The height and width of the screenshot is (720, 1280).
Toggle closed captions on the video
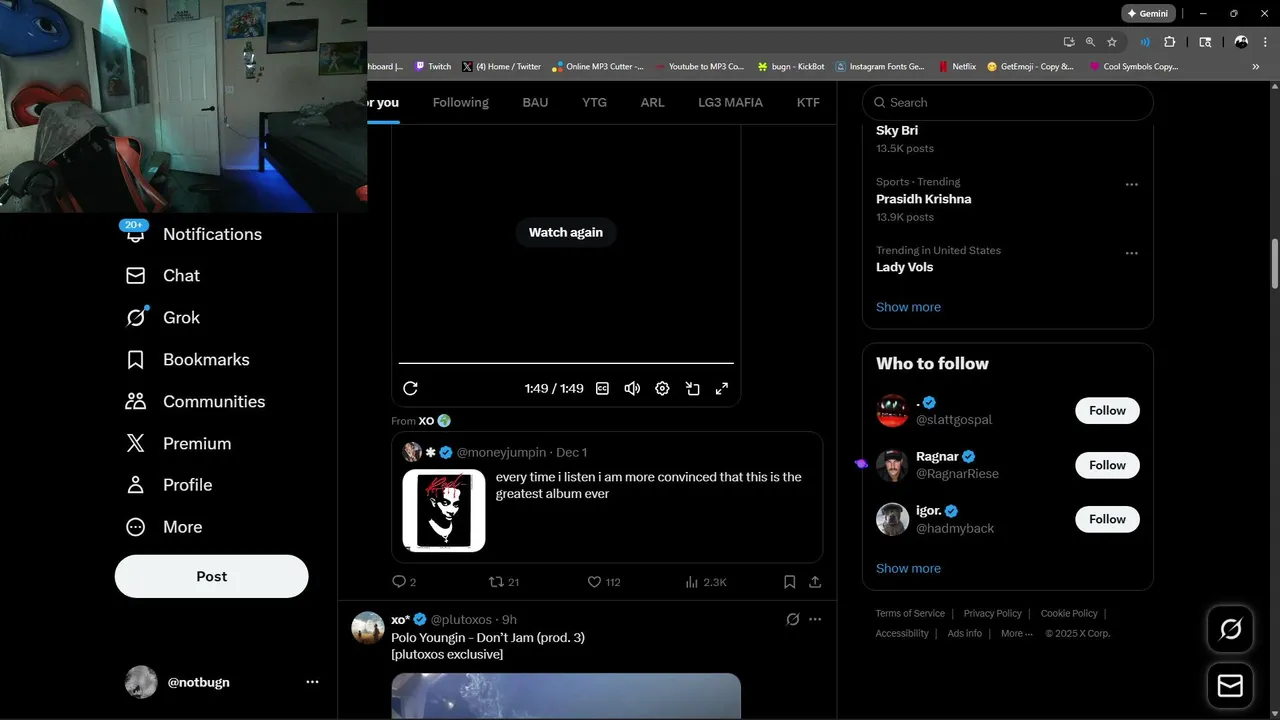602,388
